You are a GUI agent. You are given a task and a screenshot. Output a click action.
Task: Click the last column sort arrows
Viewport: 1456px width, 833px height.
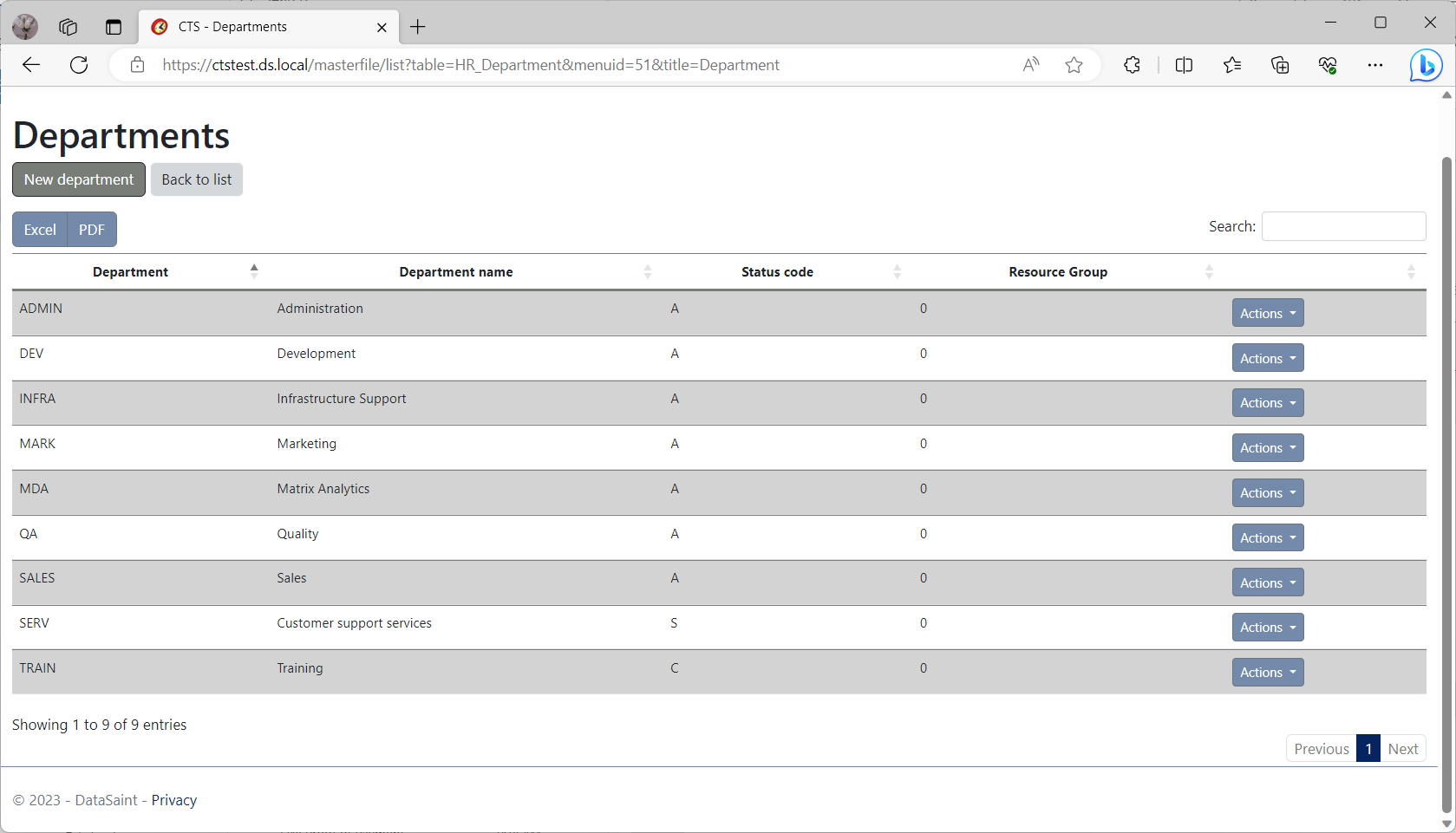(1411, 272)
